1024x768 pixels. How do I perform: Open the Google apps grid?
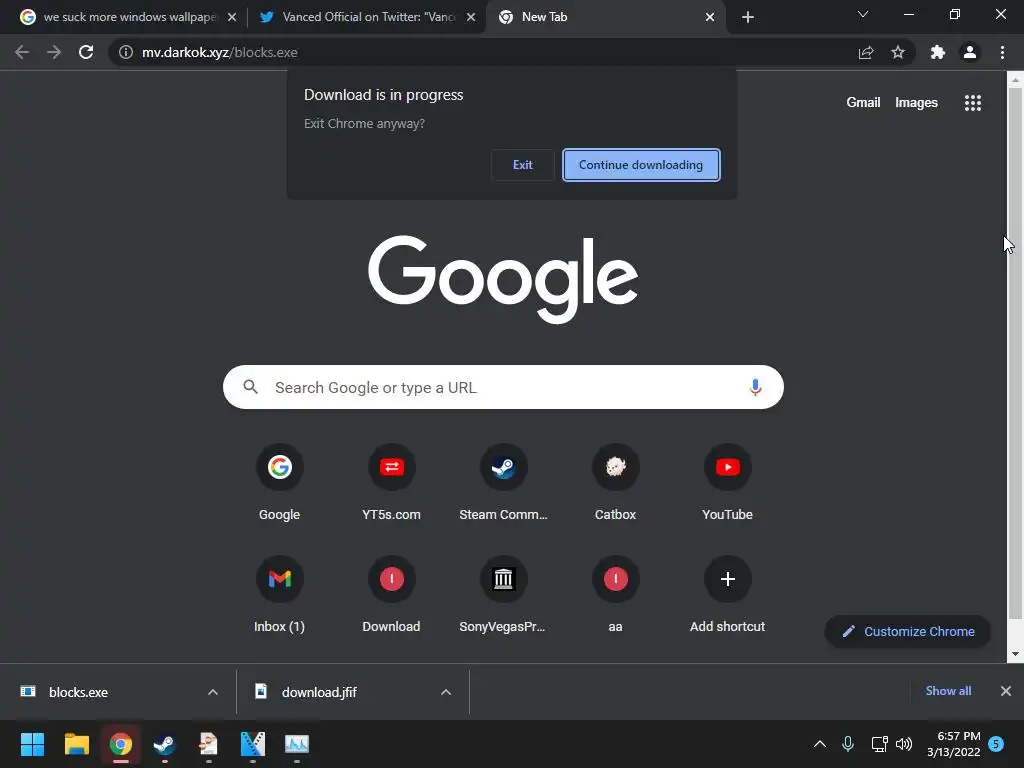[x=973, y=103]
